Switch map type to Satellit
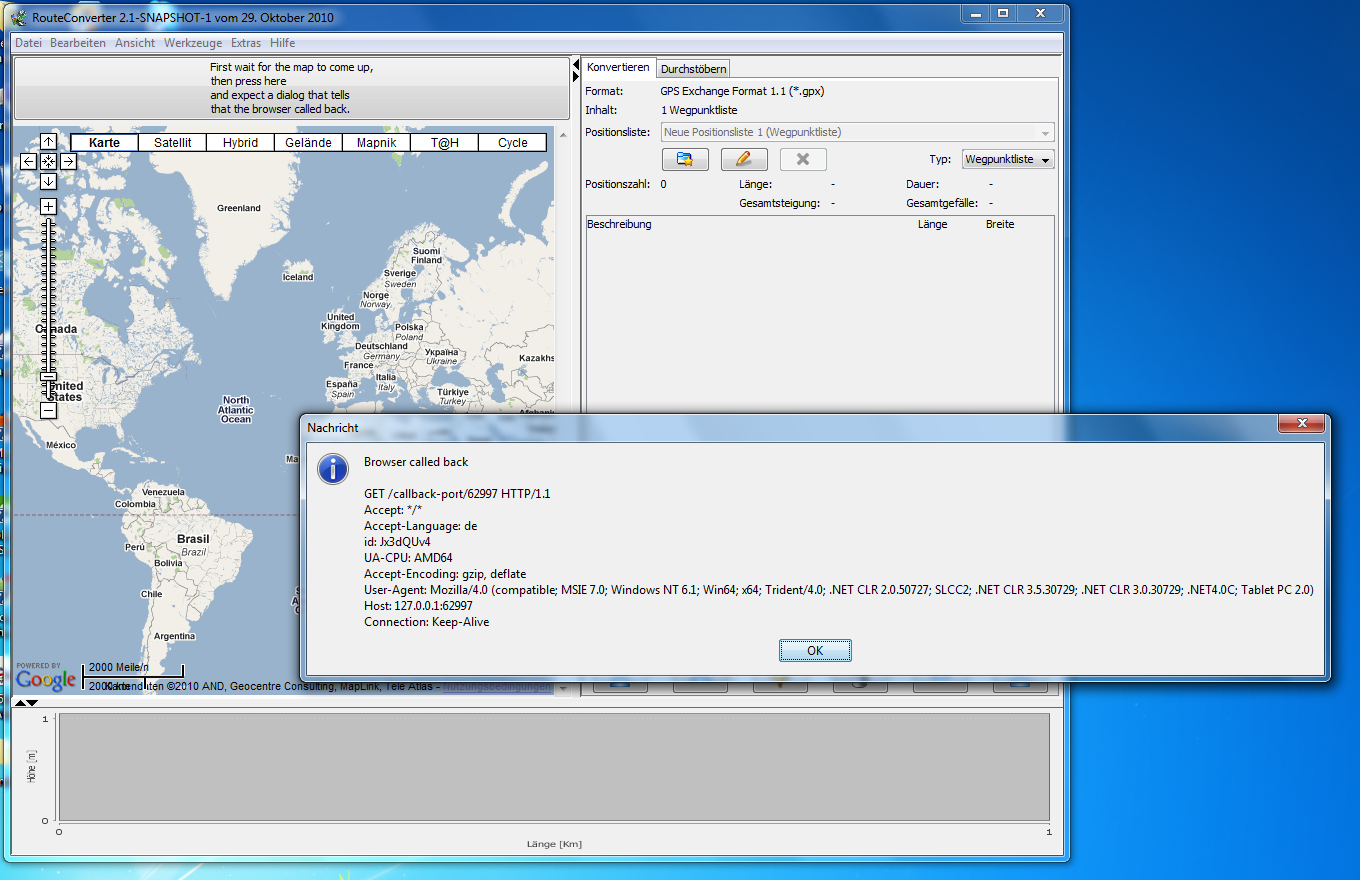The width and height of the screenshot is (1360, 880). 172,143
